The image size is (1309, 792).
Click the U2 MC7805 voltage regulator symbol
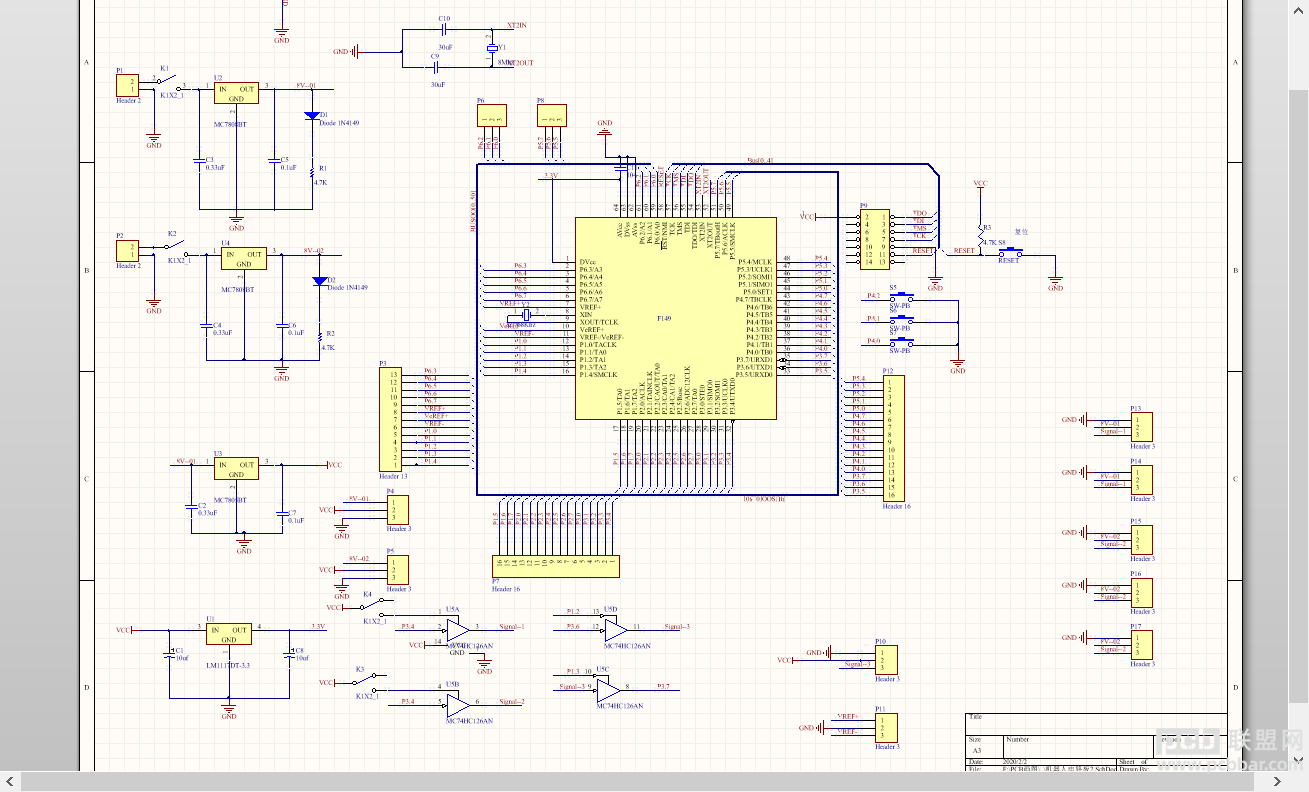(x=236, y=93)
